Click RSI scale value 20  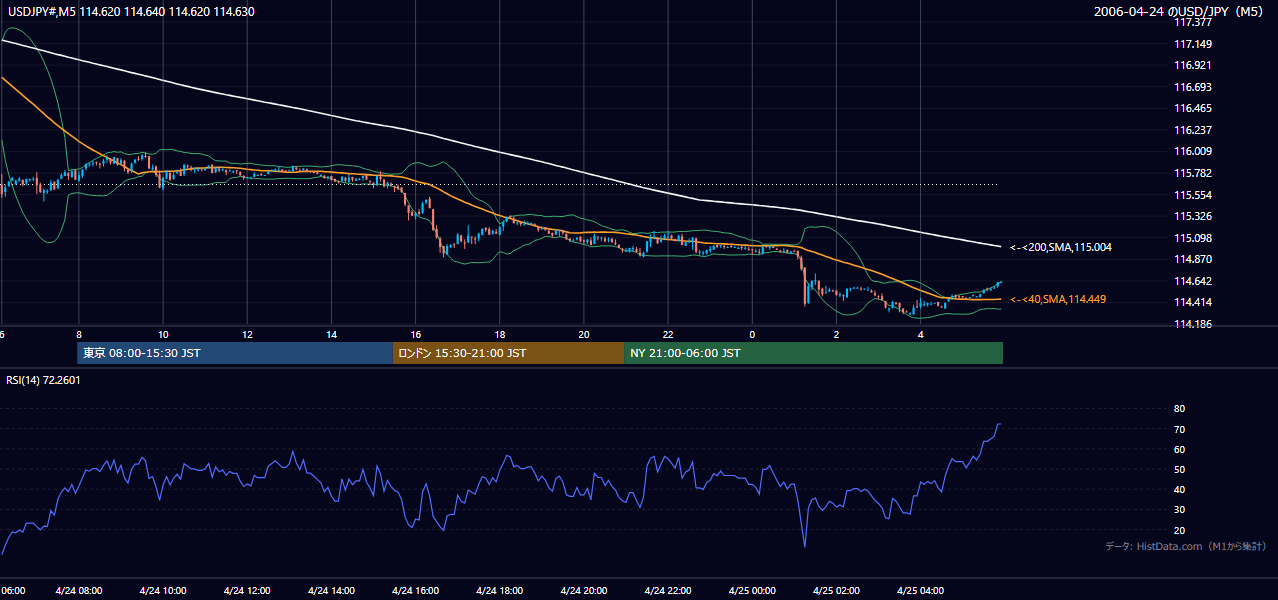point(1179,530)
